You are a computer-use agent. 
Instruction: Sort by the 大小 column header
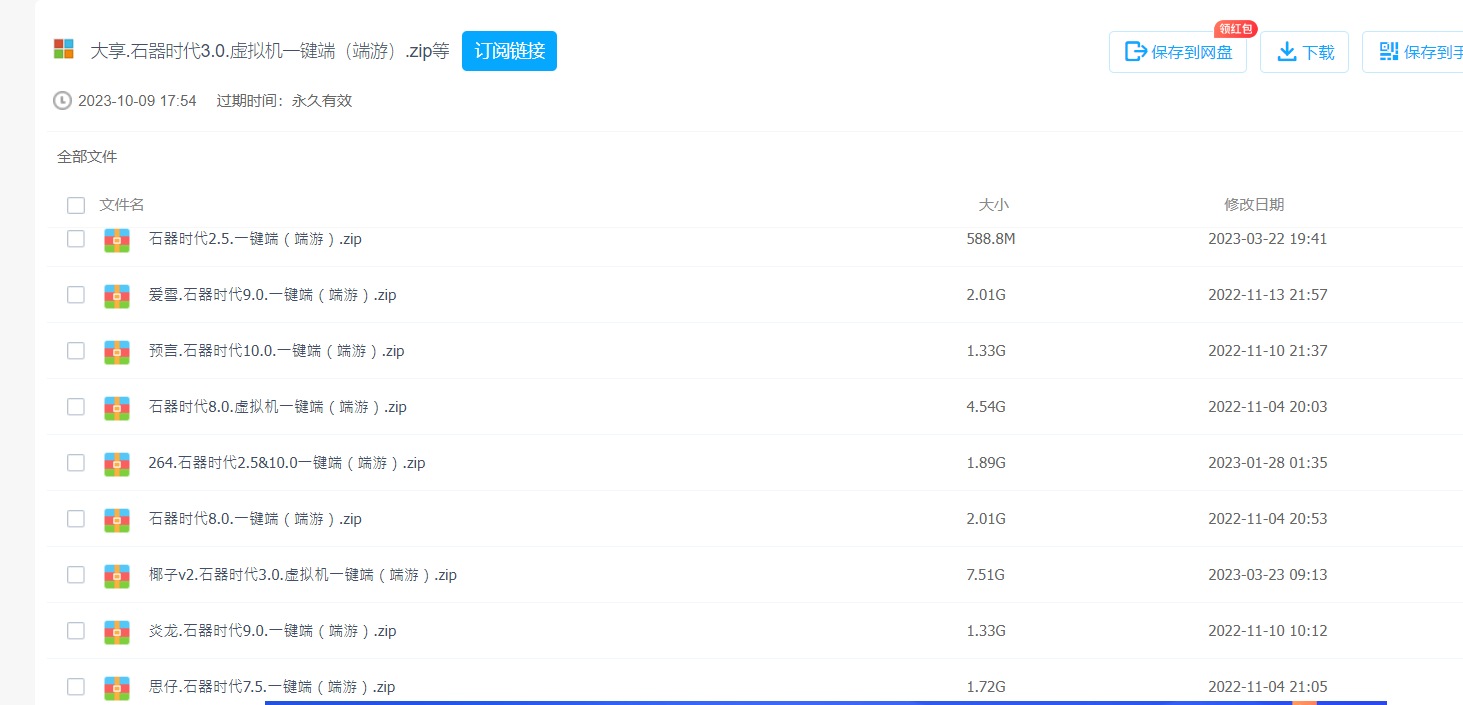point(993,205)
